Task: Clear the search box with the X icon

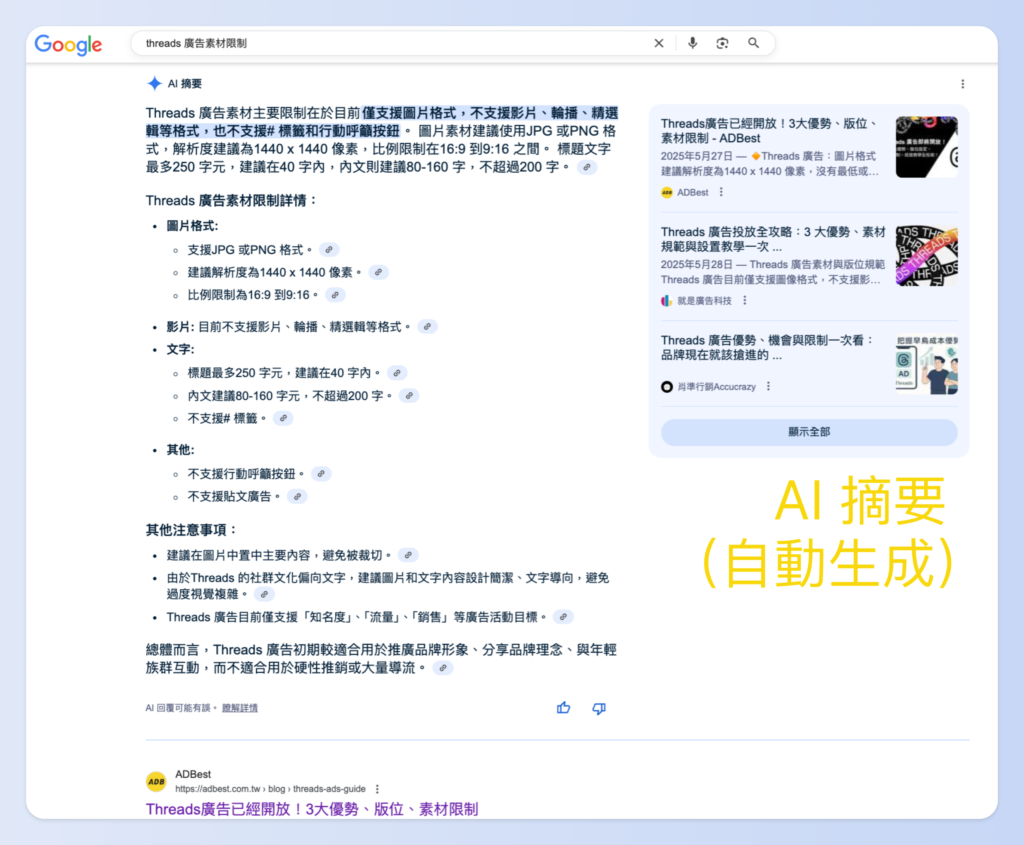Action: tap(659, 43)
